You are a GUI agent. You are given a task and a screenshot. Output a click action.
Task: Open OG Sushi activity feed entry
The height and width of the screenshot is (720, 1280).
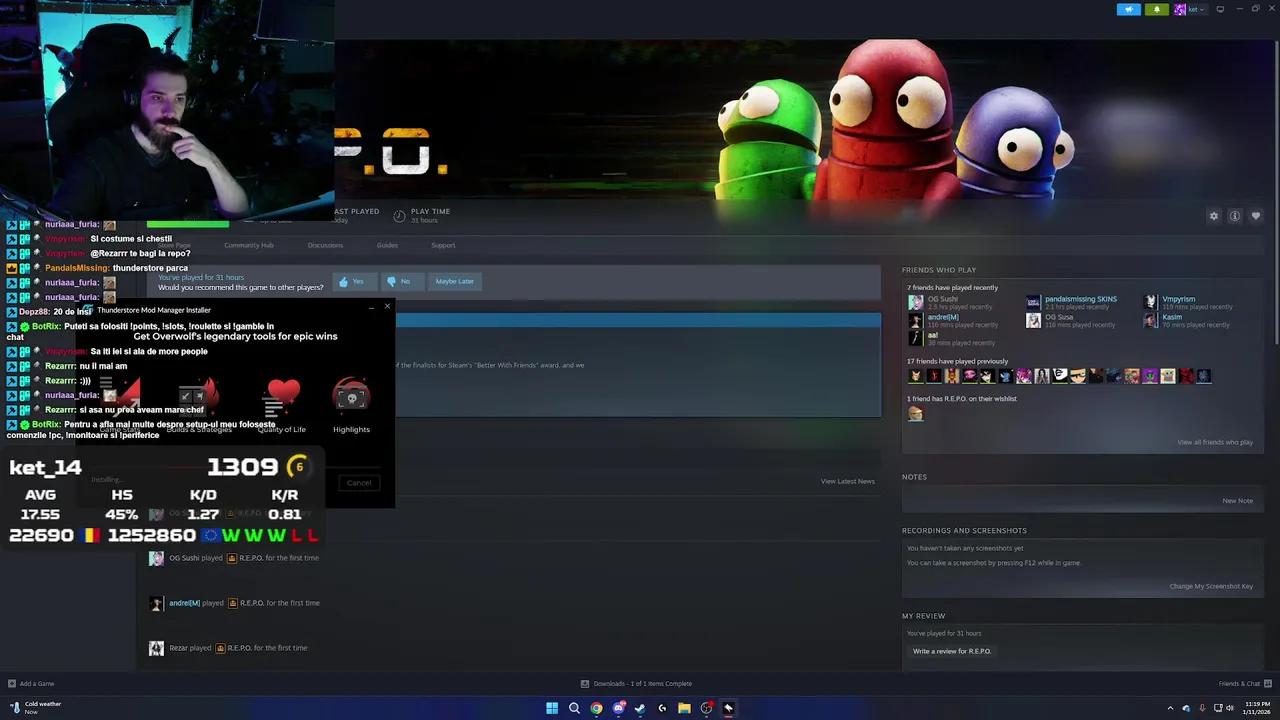[x=234, y=558]
